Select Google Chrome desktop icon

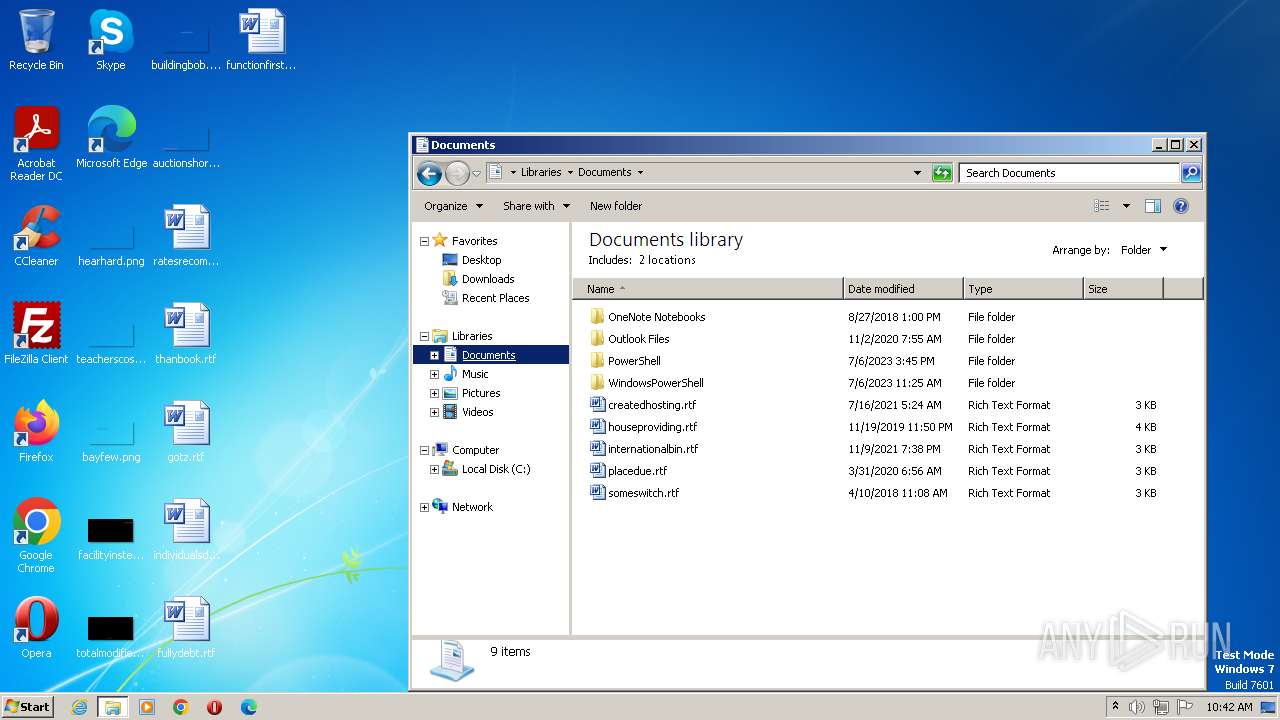pyautogui.click(x=36, y=536)
